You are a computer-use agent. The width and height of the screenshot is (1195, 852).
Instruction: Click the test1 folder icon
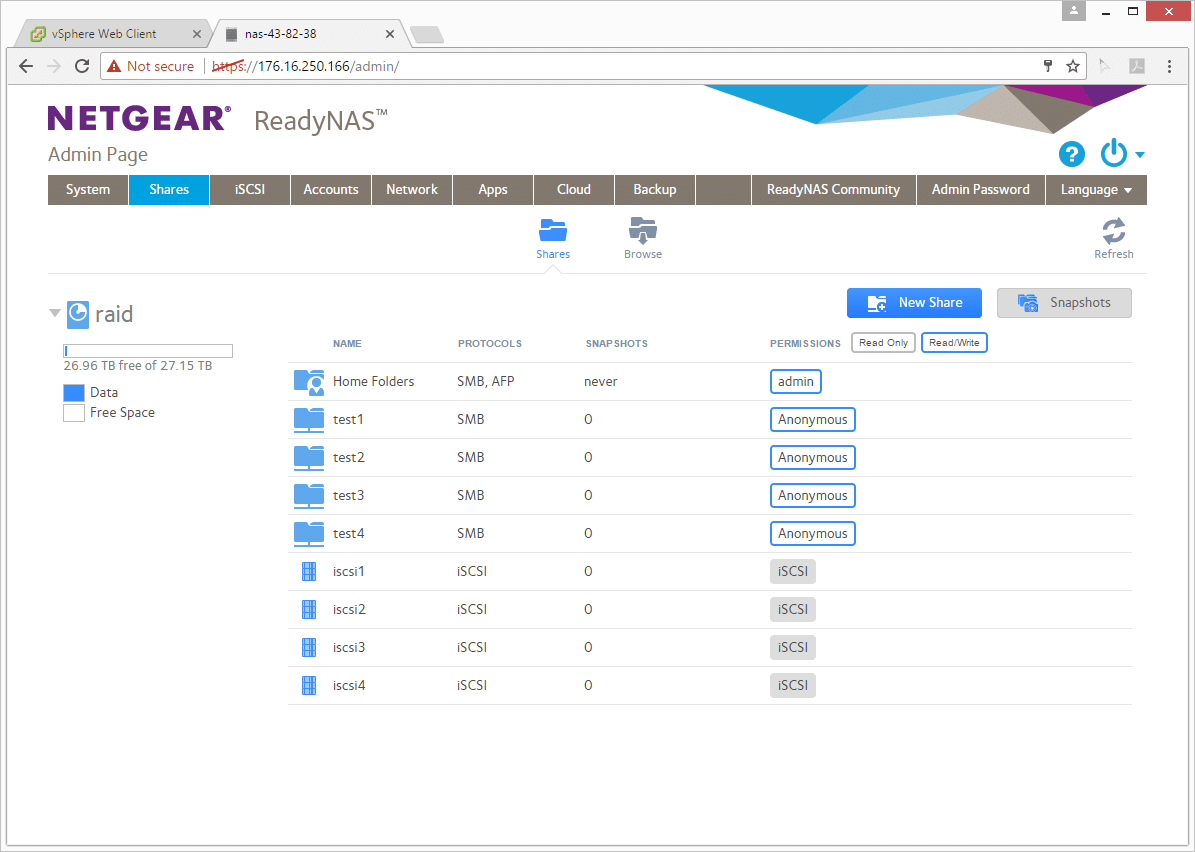pyautogui.click(x=309, y=420)
